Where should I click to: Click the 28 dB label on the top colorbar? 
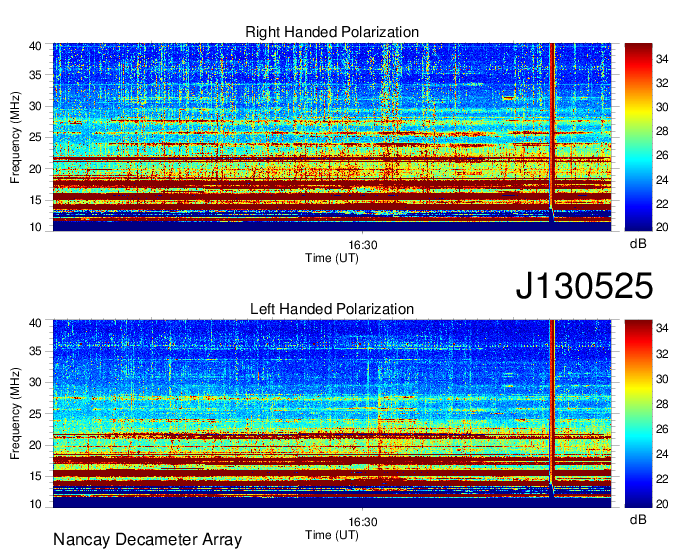point(662,131)
